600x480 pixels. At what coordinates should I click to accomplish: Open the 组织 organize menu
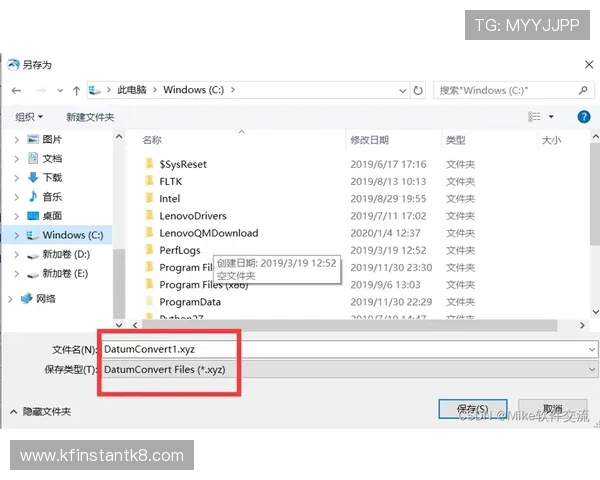29,117
